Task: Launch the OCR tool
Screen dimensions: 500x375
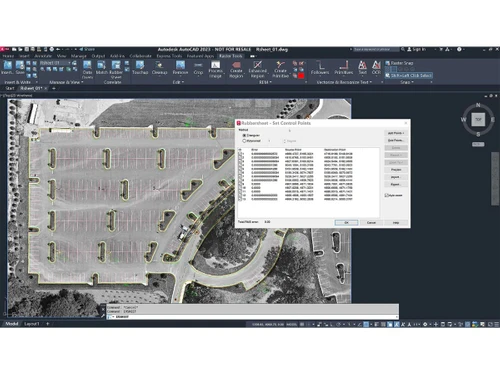Action: [x=376, y=68]
